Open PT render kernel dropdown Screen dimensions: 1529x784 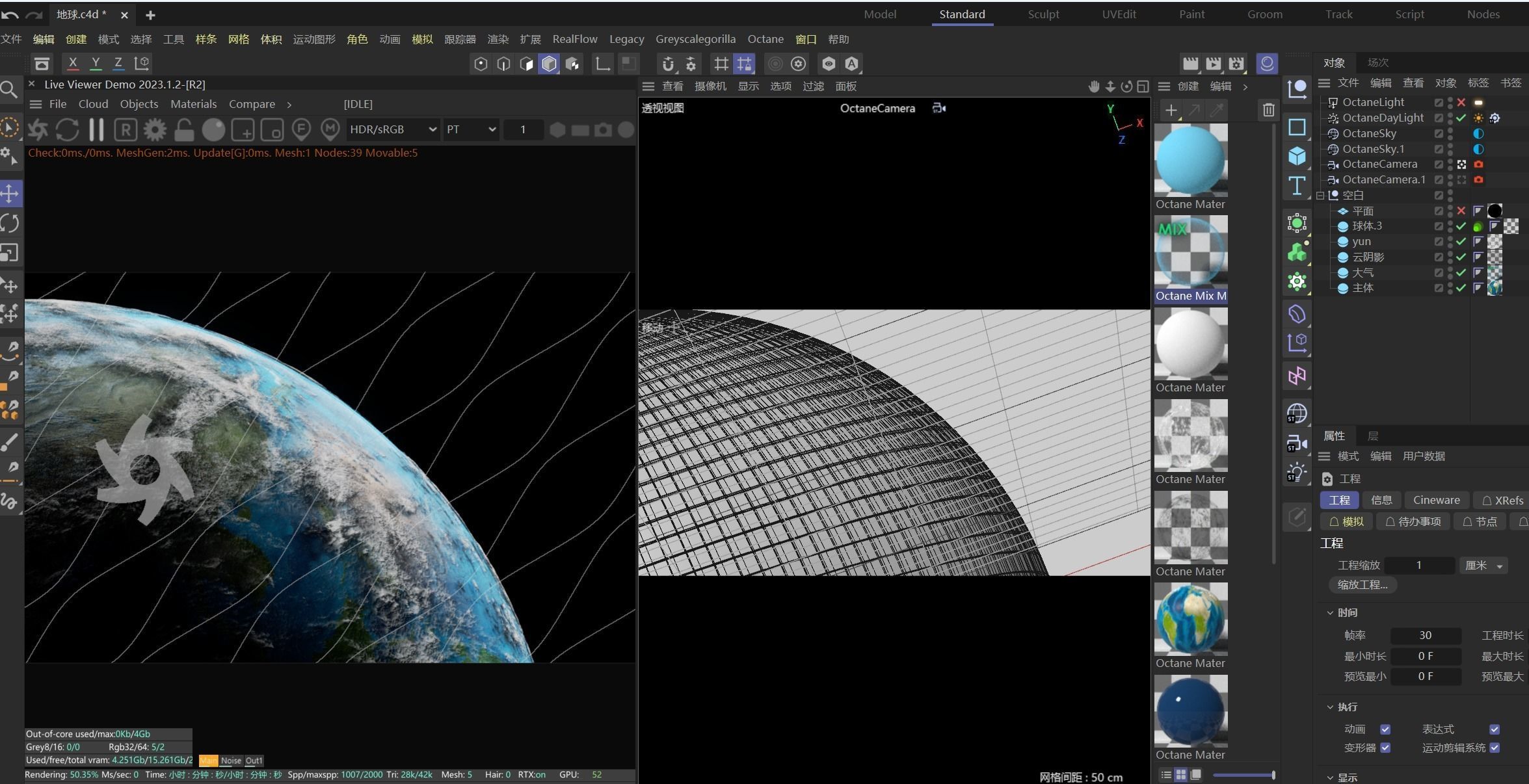[x=471, y=129]
